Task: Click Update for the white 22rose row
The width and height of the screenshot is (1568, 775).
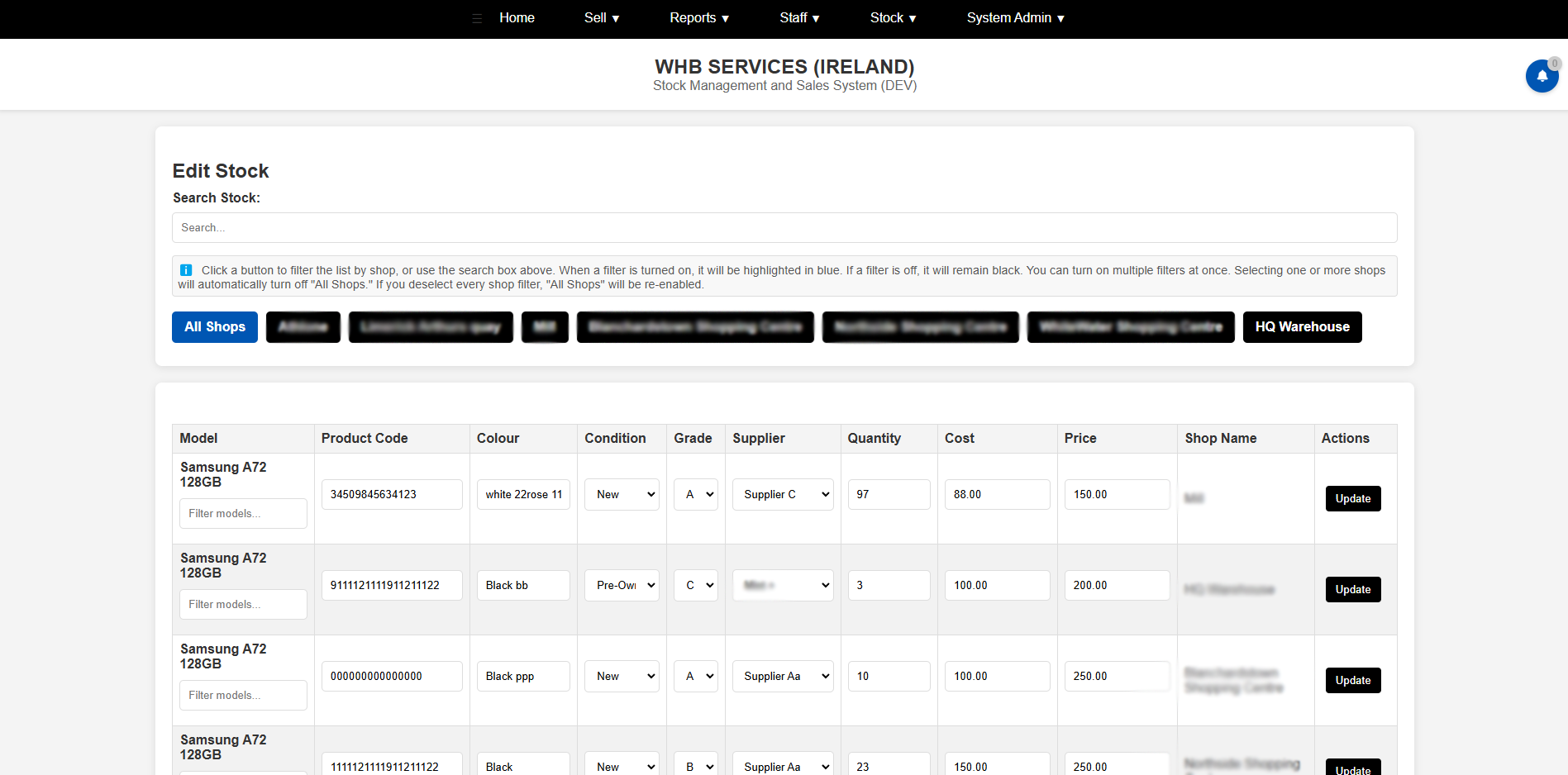Action: click(x=1353, y=498)
